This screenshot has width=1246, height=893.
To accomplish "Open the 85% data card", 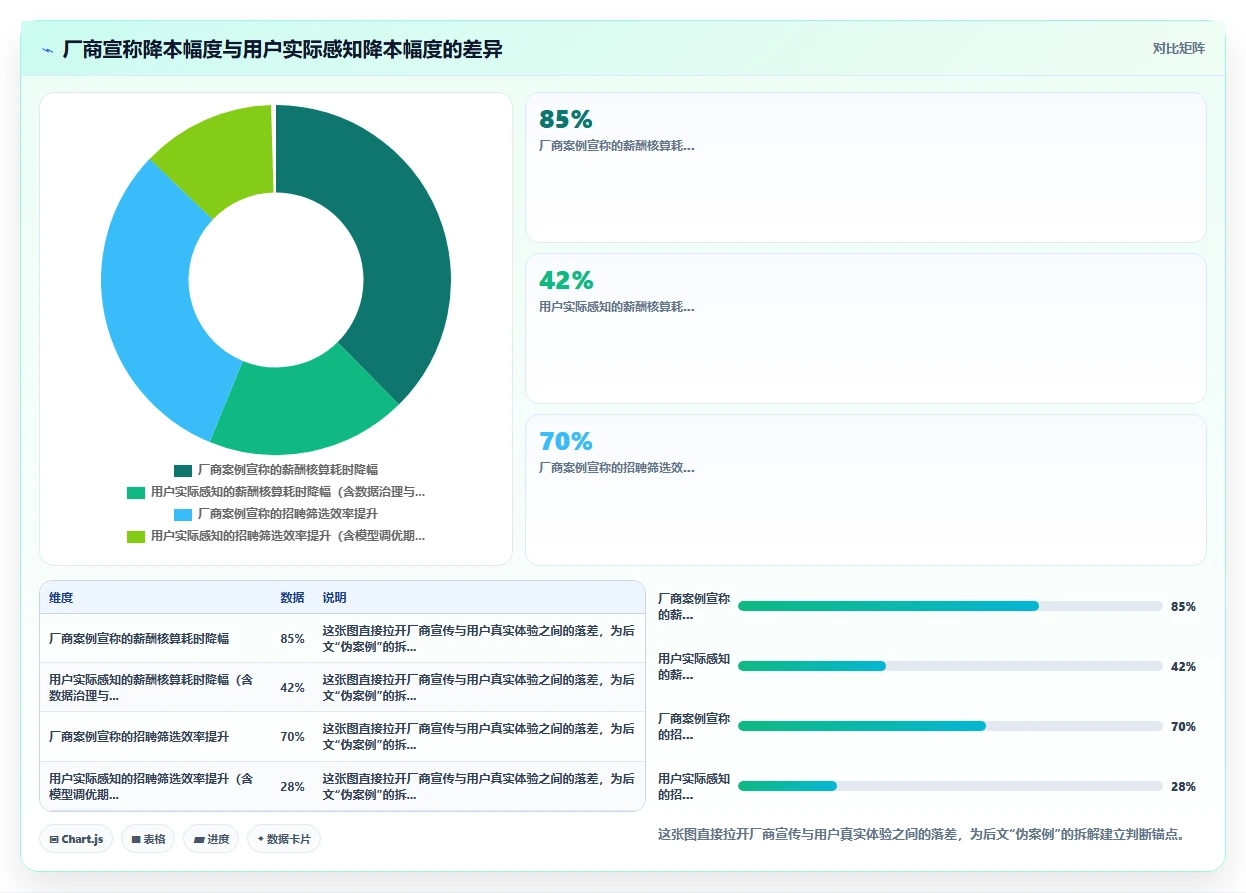I will point(866,168).
